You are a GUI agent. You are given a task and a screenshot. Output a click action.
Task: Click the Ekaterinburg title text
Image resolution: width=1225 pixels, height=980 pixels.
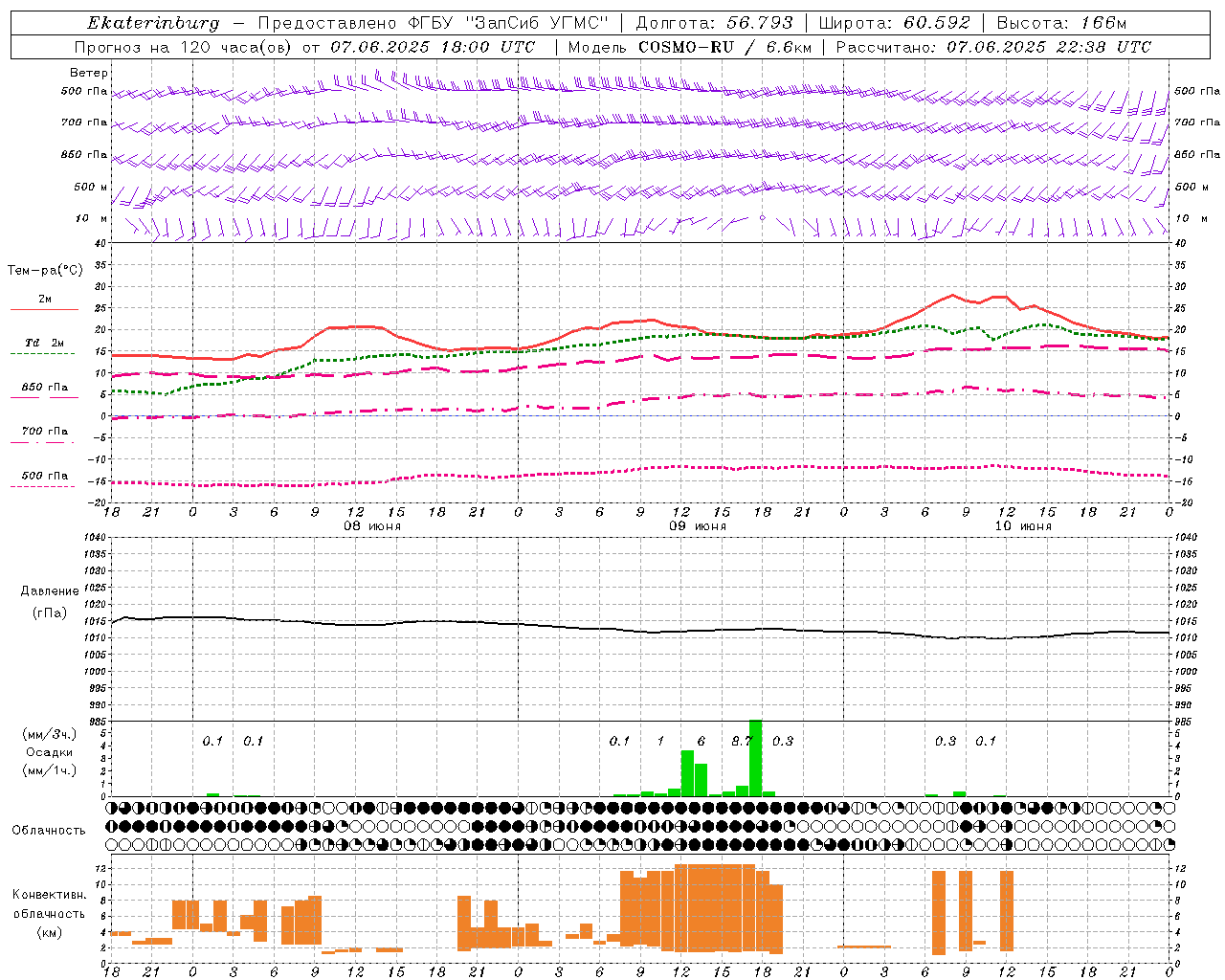tap(153, 23)
